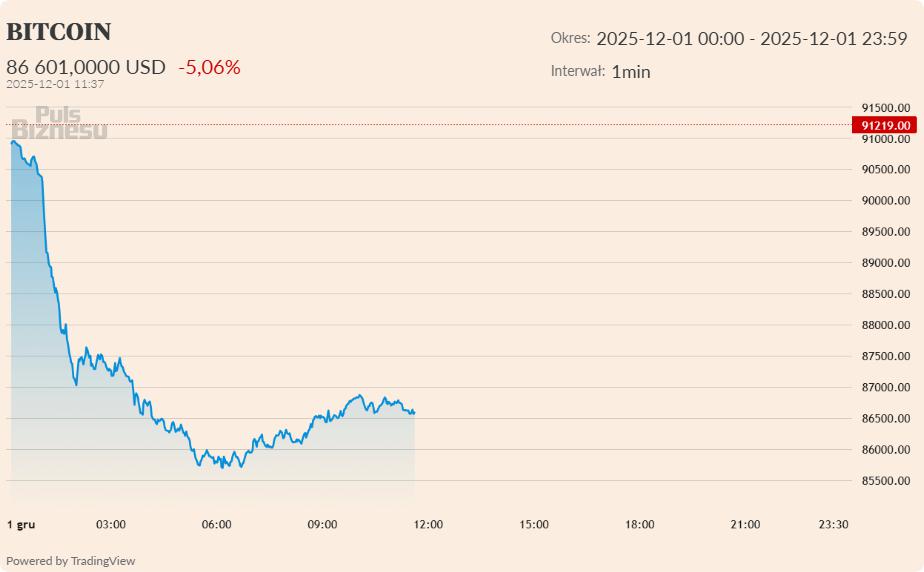Click the -5,06% change value

[209, 67]
